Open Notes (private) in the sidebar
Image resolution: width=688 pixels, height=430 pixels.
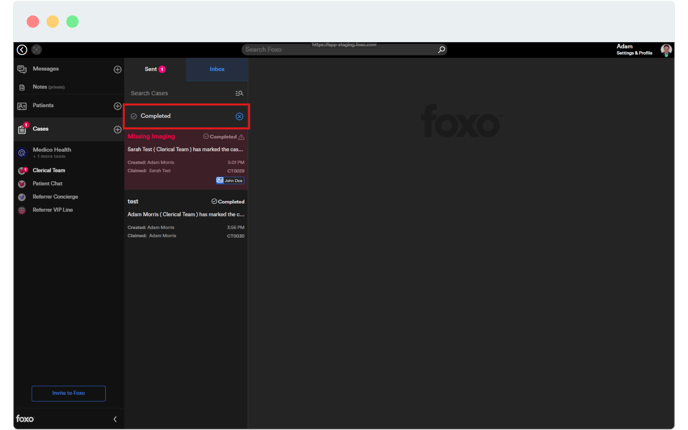[48, 87]
